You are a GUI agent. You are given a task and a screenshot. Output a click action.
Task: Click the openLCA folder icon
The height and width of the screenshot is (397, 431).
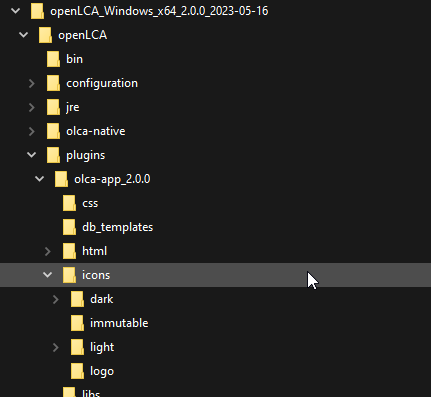pos(45,35)
